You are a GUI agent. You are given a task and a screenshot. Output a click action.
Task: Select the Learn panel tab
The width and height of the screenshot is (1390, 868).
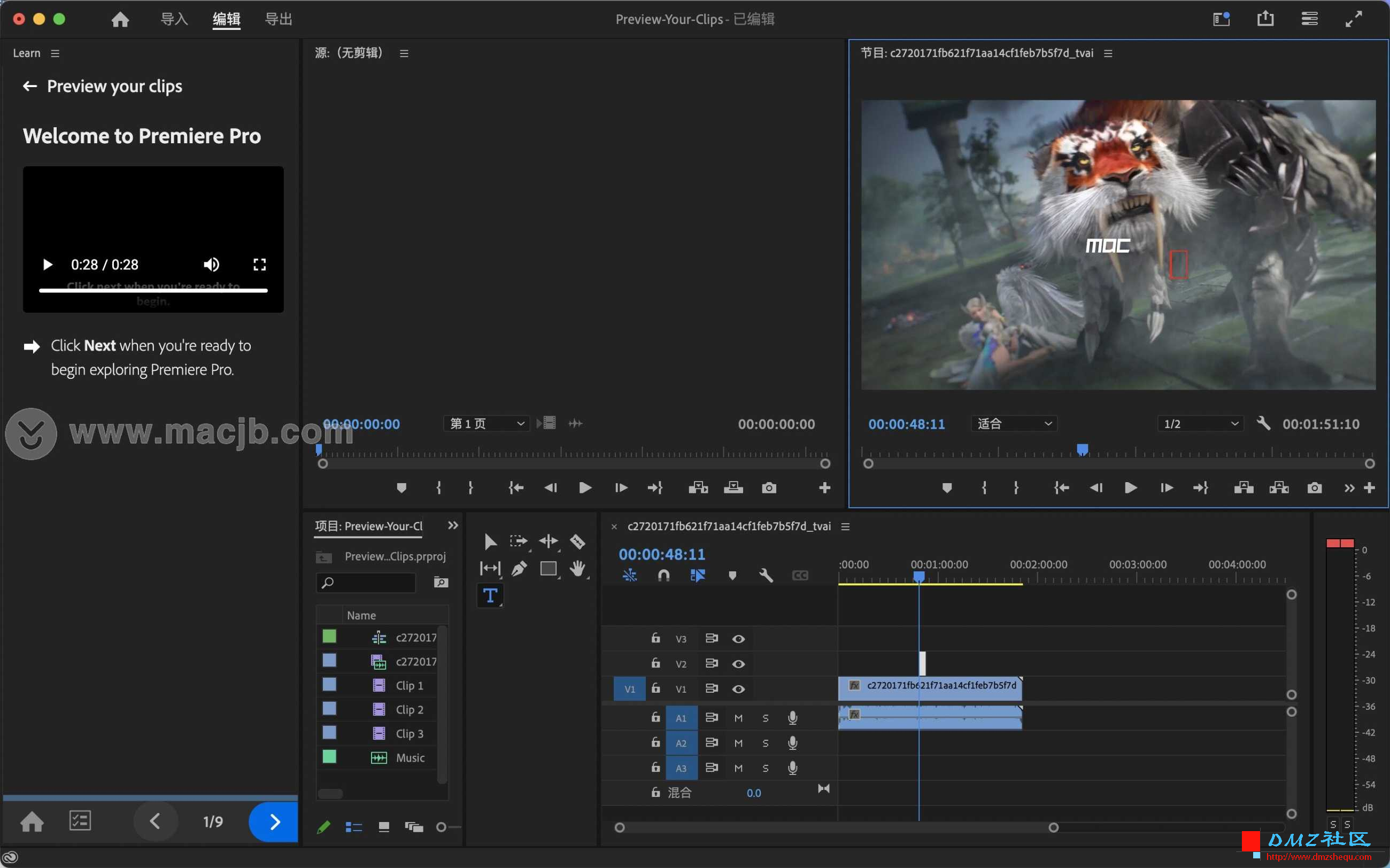tap(27, 53)
